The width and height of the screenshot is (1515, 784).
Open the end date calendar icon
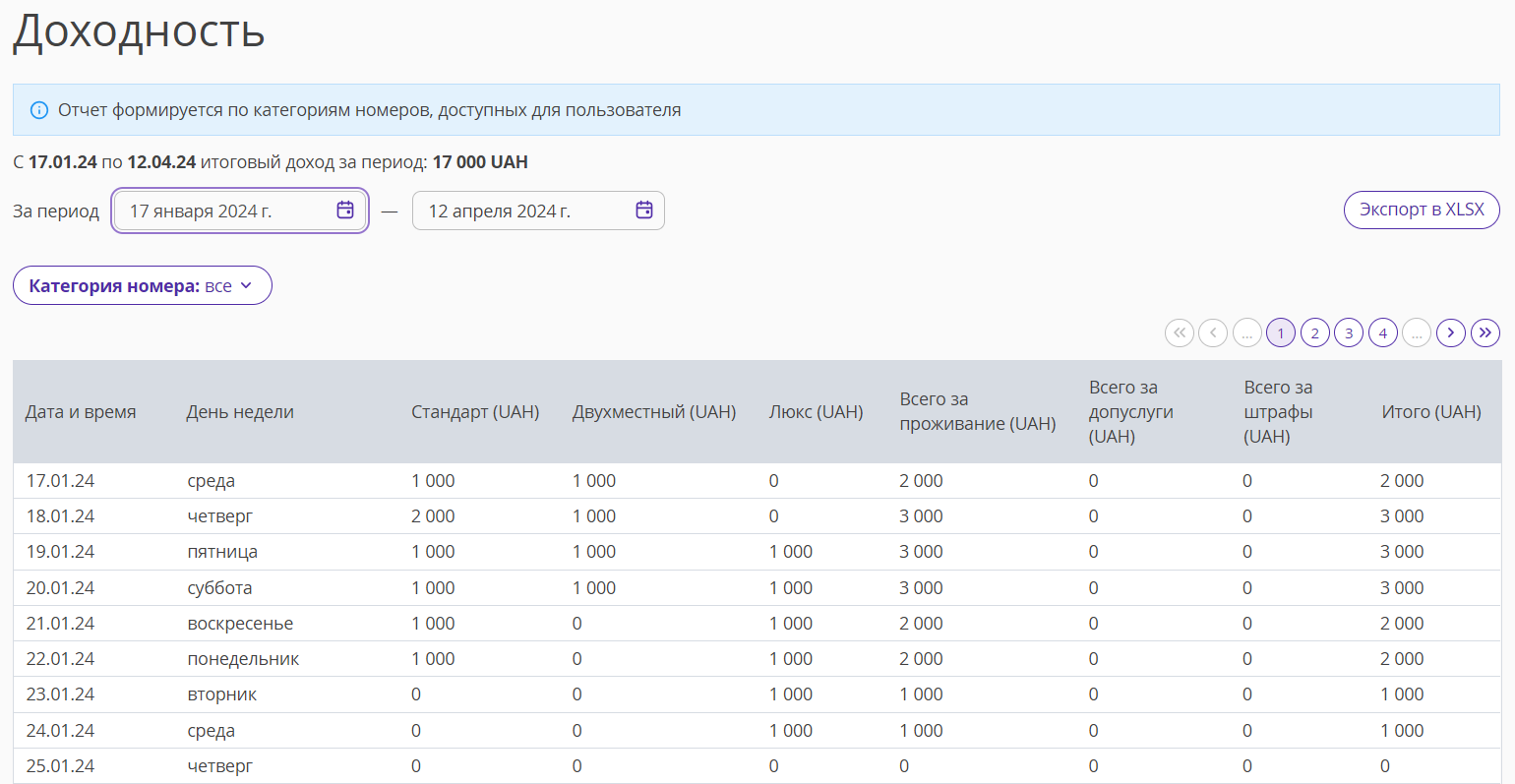coord(644,210)
